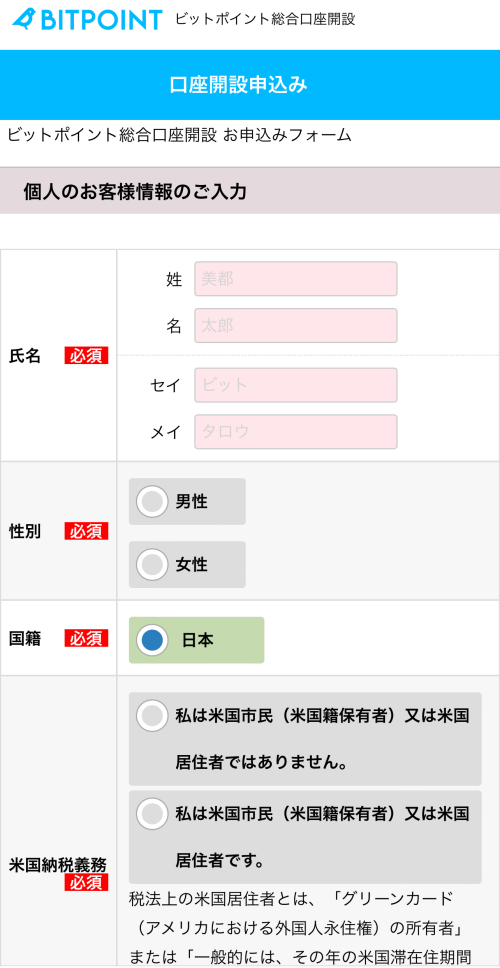The image size is (500, 968).
Task: Click the 男性 label button
Action: pos(187,501)
